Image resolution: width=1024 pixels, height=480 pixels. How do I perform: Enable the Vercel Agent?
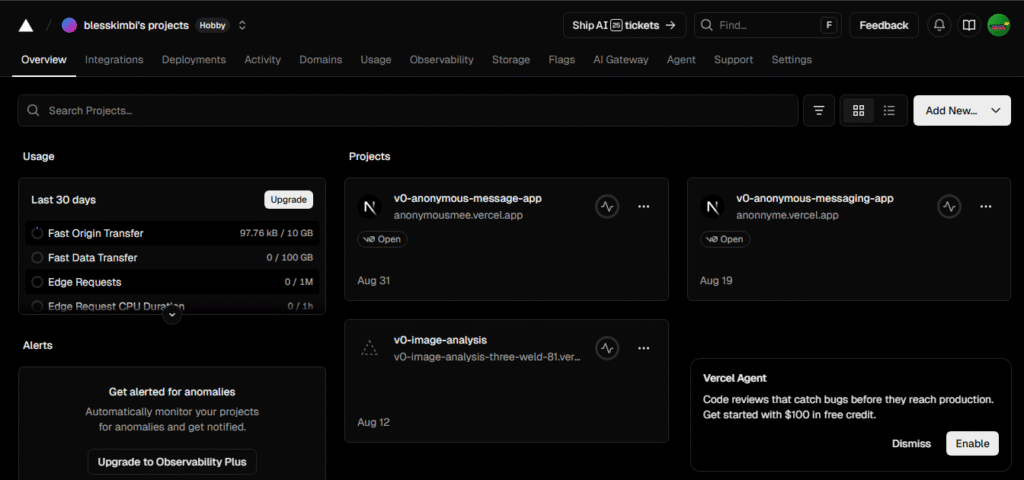click(x=972, y=443)
